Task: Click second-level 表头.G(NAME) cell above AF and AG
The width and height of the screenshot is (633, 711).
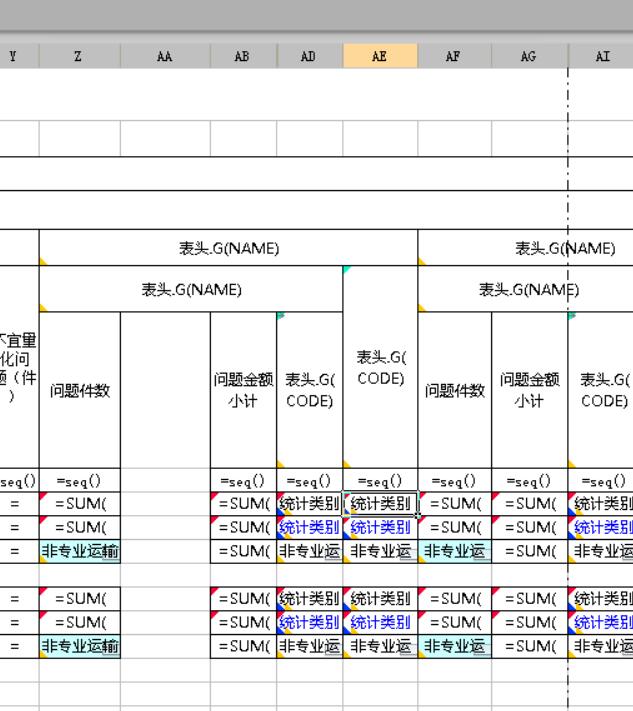Action: tap(526, 289)
